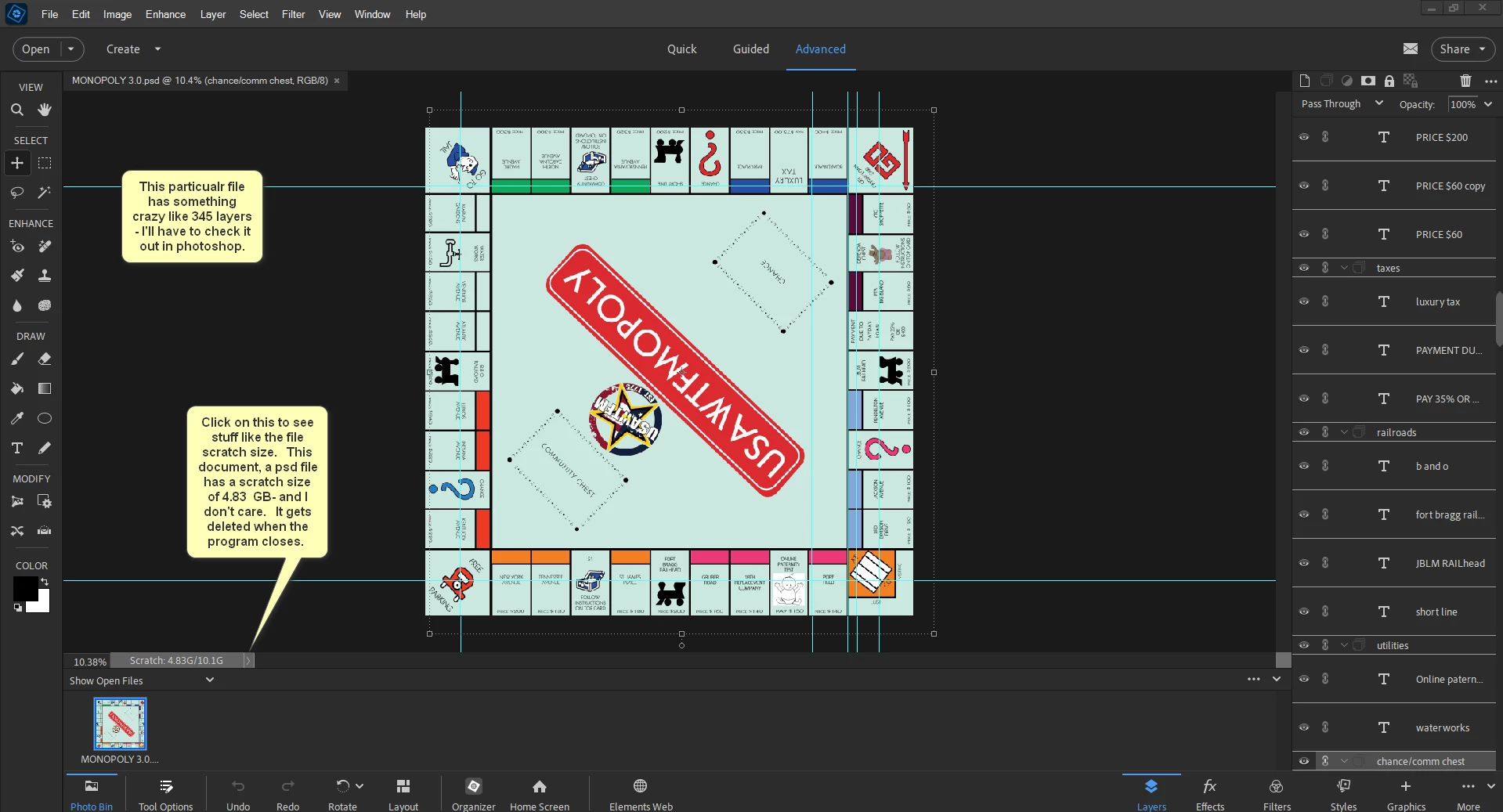Select the Zoom tool
Screen dimensions: 1503x812
coord(17,110)
